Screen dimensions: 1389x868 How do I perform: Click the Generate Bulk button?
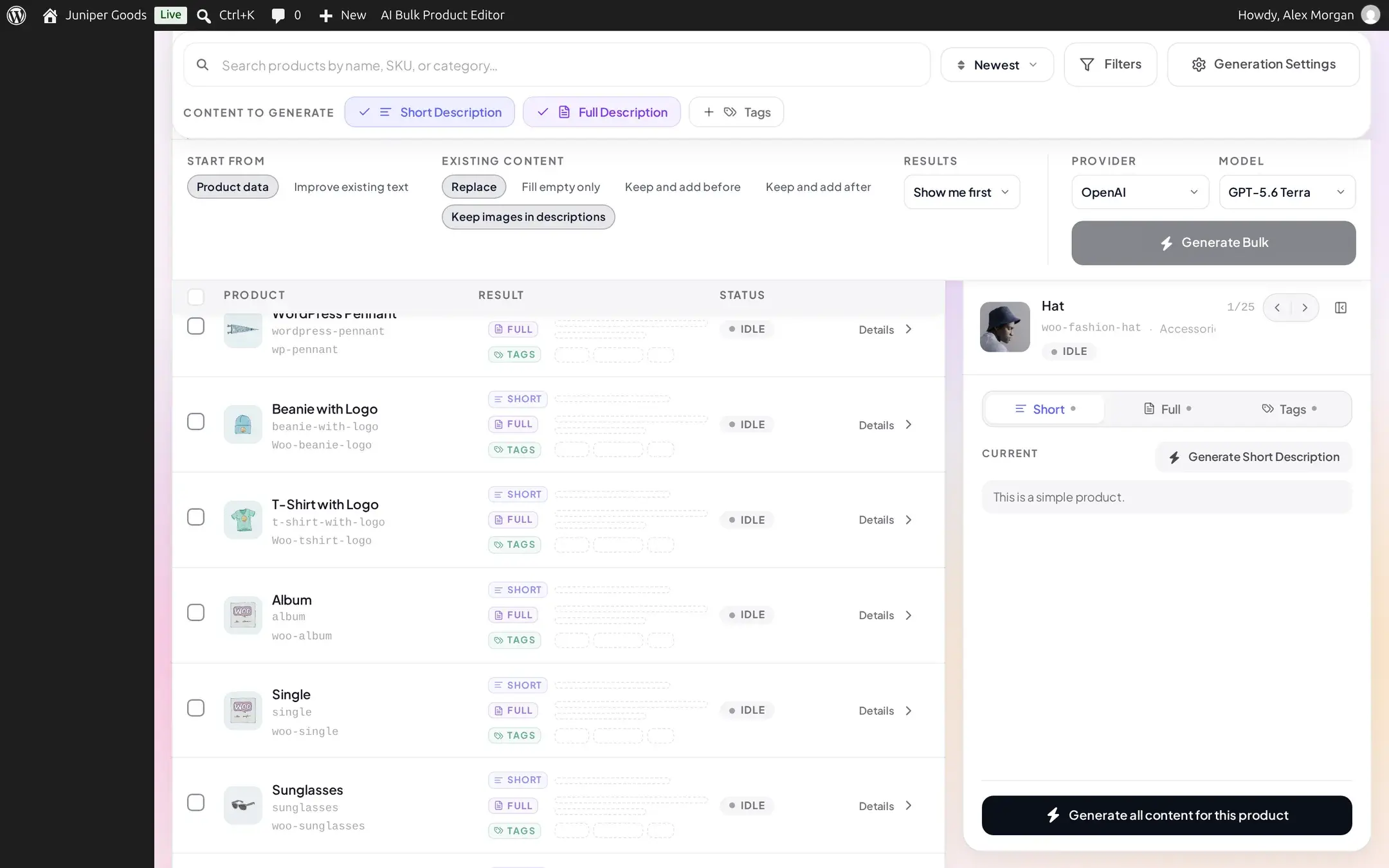pyautogui.click(x=1213, y=242)
